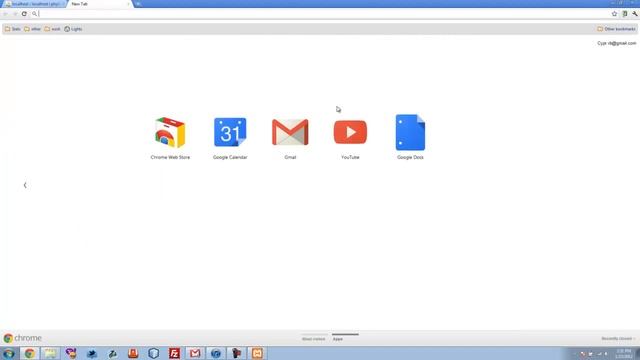Image resolution: width=640 pixels, height=360 pixels.
Task: Click the forward navigation arrow
Action: (15, 14)
